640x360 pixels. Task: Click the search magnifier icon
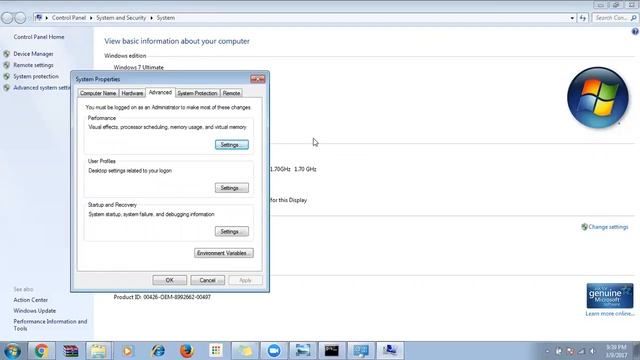point(633,18)
